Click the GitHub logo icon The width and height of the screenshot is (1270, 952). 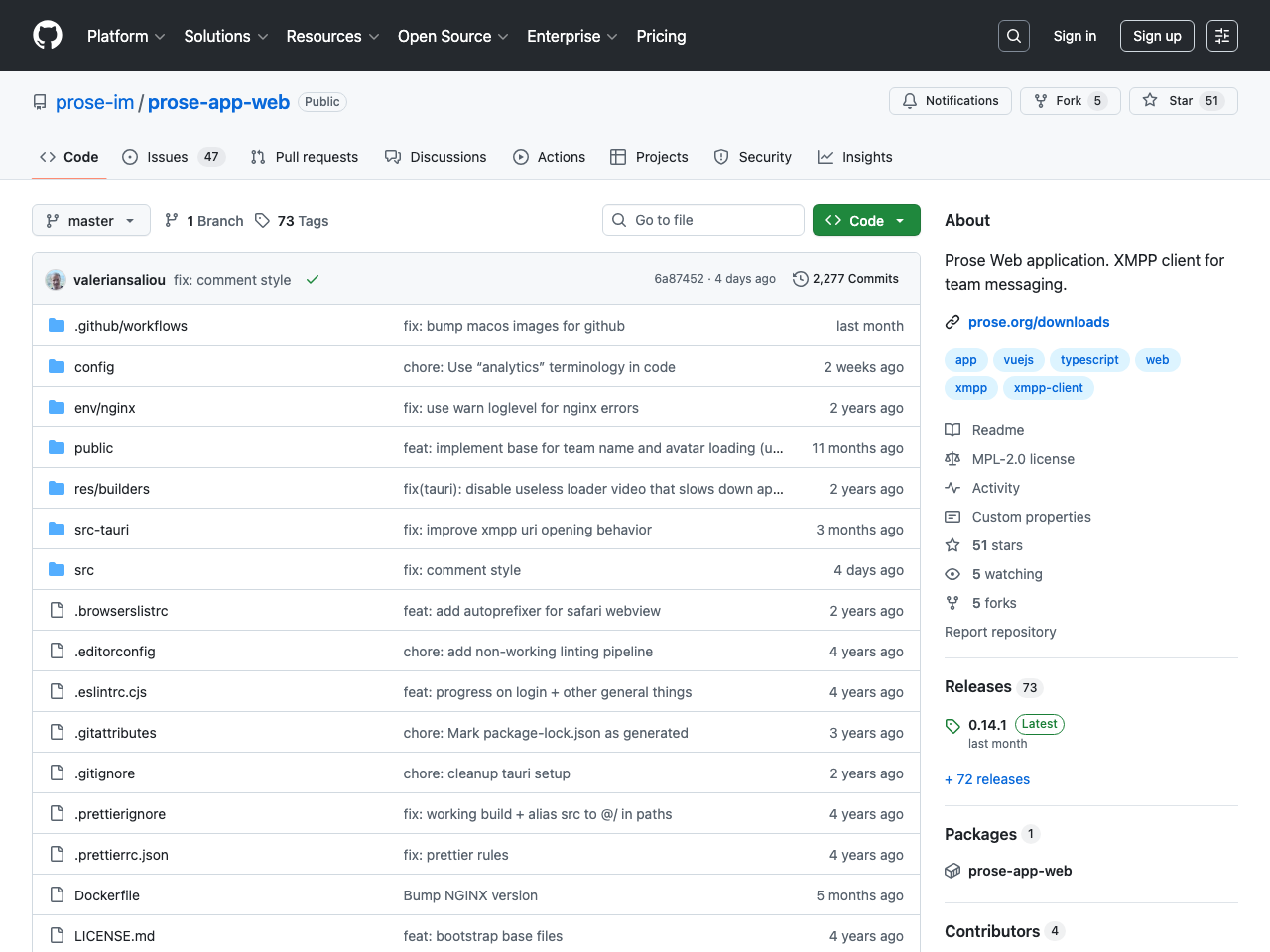click(x=48, y=36)
